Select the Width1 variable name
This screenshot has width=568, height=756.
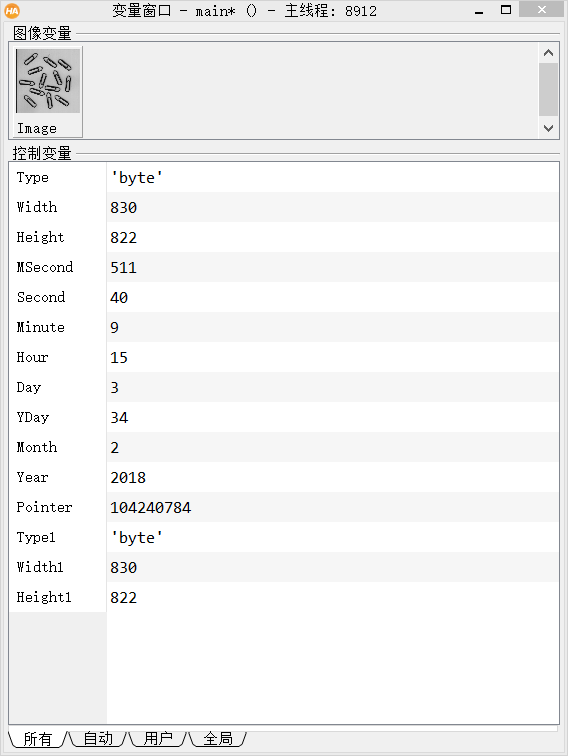tap(40, 567)
